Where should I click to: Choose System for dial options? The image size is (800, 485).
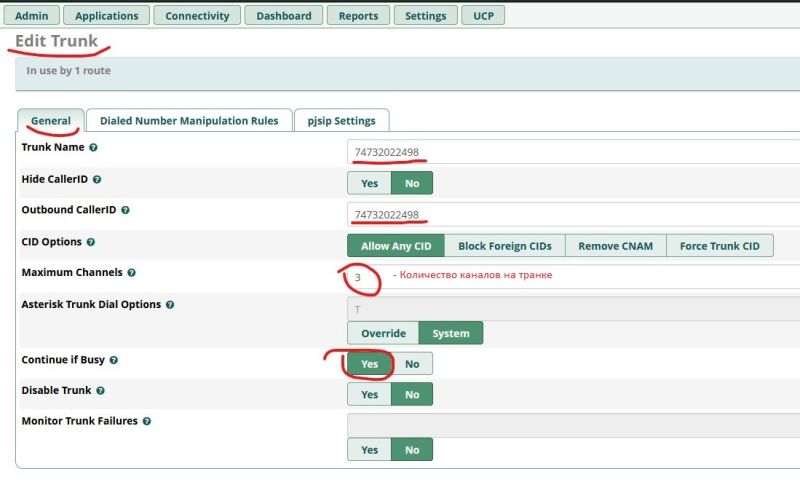click(451, 333)
